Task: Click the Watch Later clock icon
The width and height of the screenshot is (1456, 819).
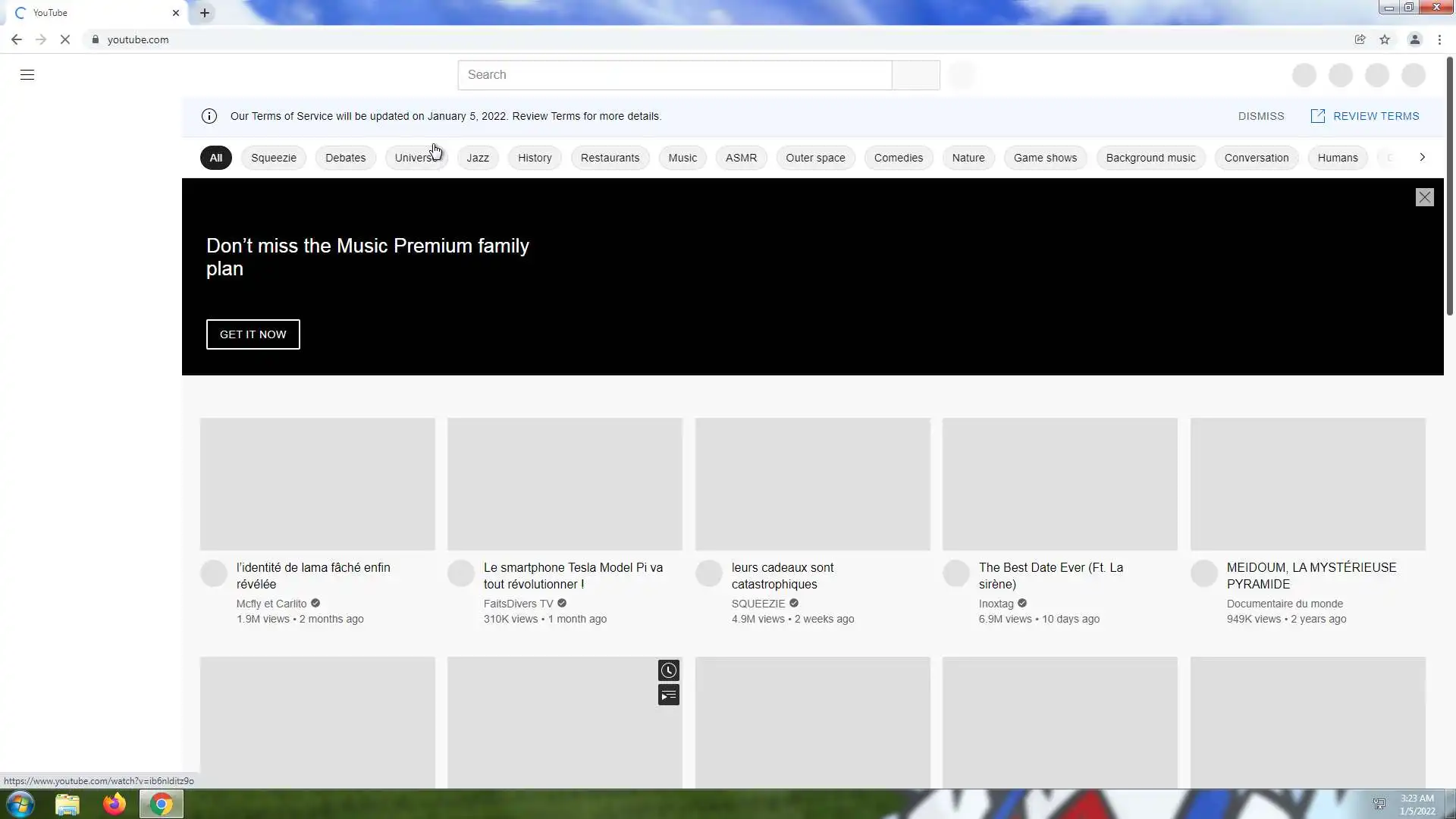Action: (668, 670)
